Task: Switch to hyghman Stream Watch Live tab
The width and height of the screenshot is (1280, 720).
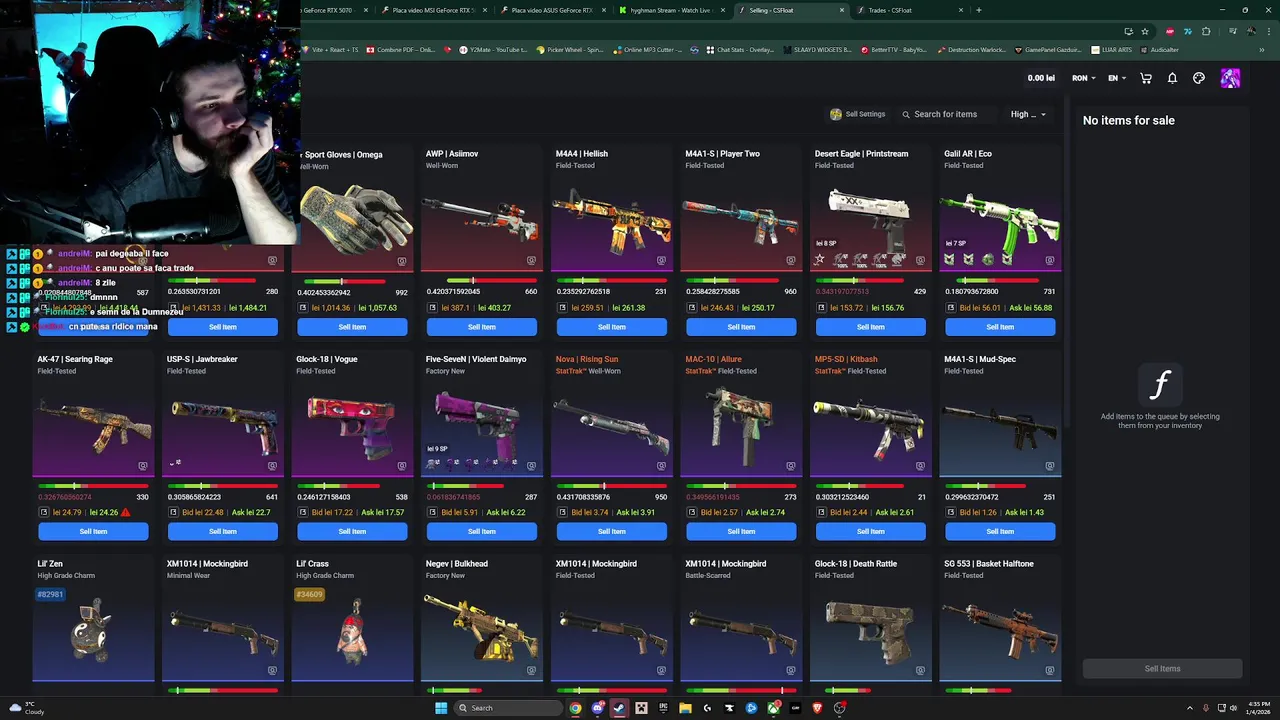Action: 672,10
